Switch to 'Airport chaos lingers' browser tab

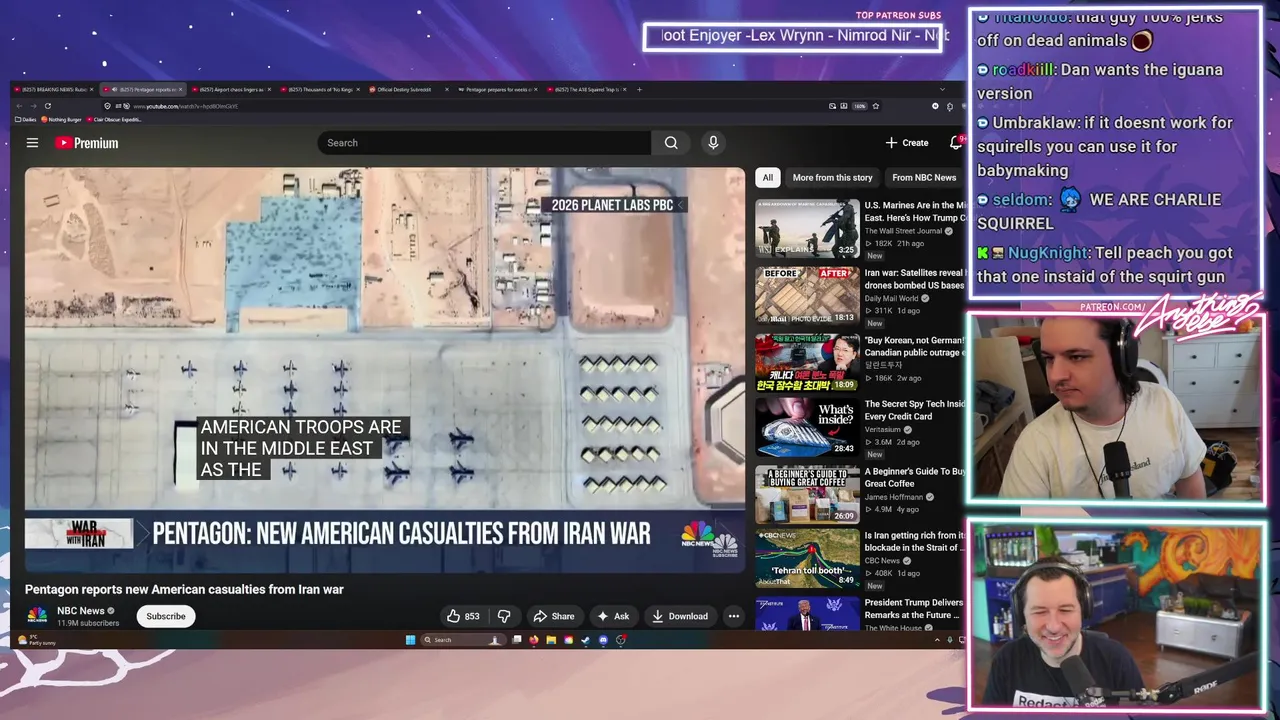[x=229, y=89]
